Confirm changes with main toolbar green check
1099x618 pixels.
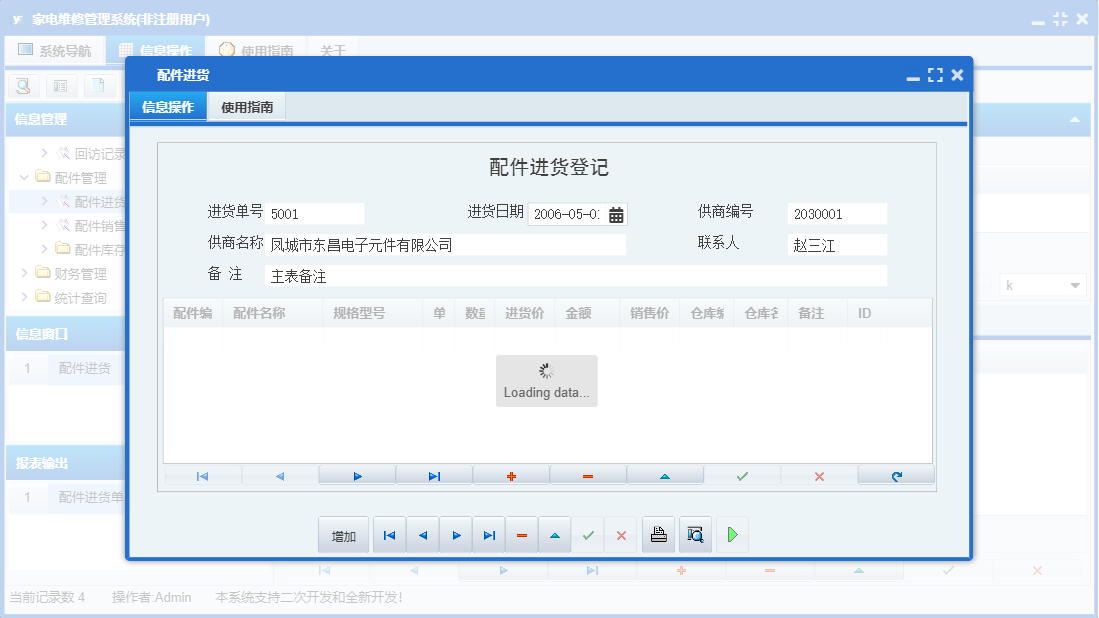click(x=588, y=535)
